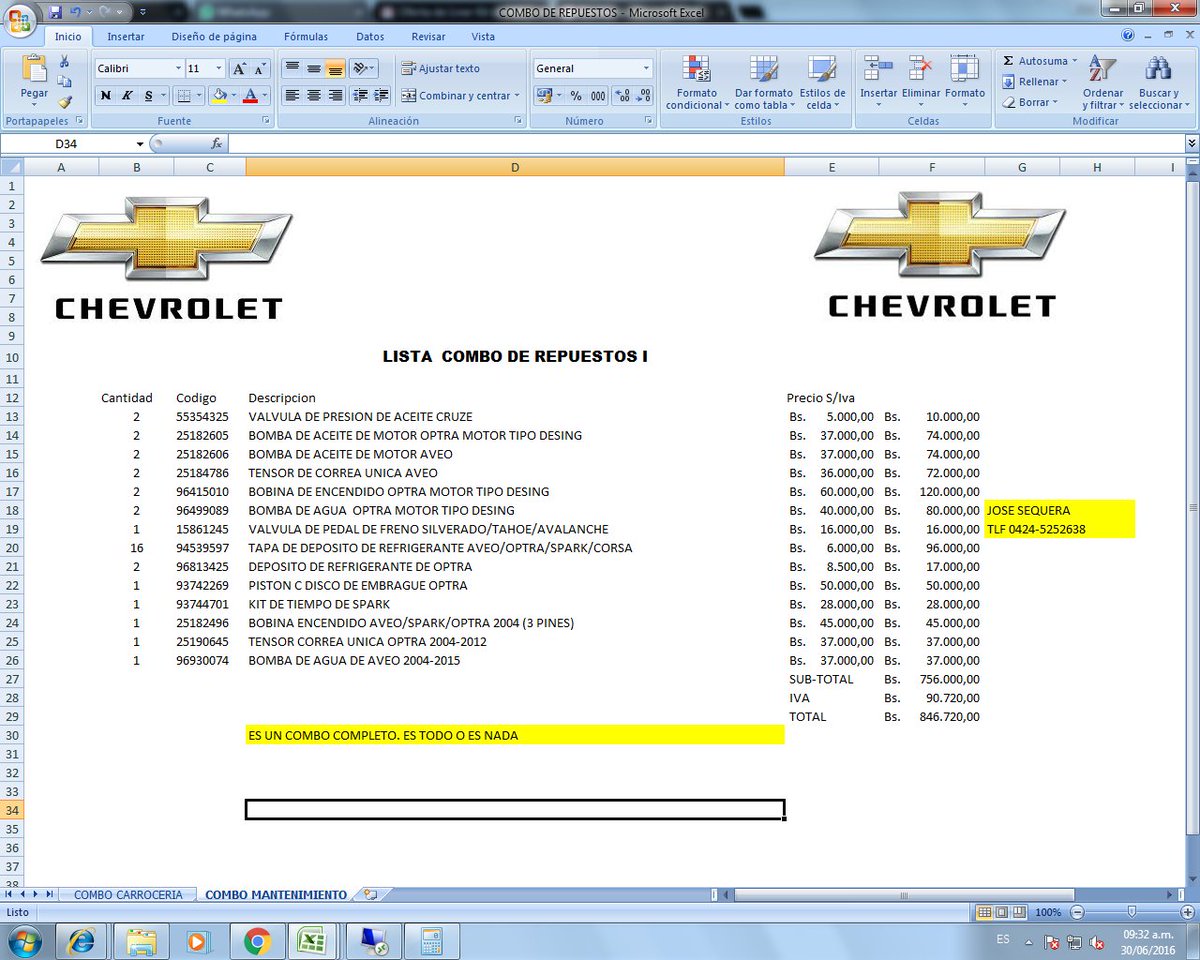Image resolution: width=1200 pixels, height=960 pixels.
Task: Click the insert function fx button
Action: pos(216,144)
